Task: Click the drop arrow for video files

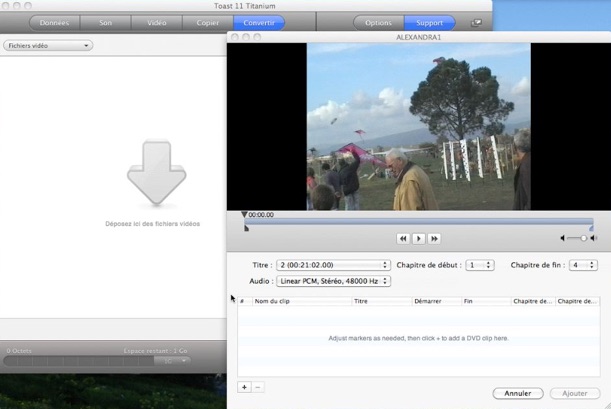Action: click(157, 173)
